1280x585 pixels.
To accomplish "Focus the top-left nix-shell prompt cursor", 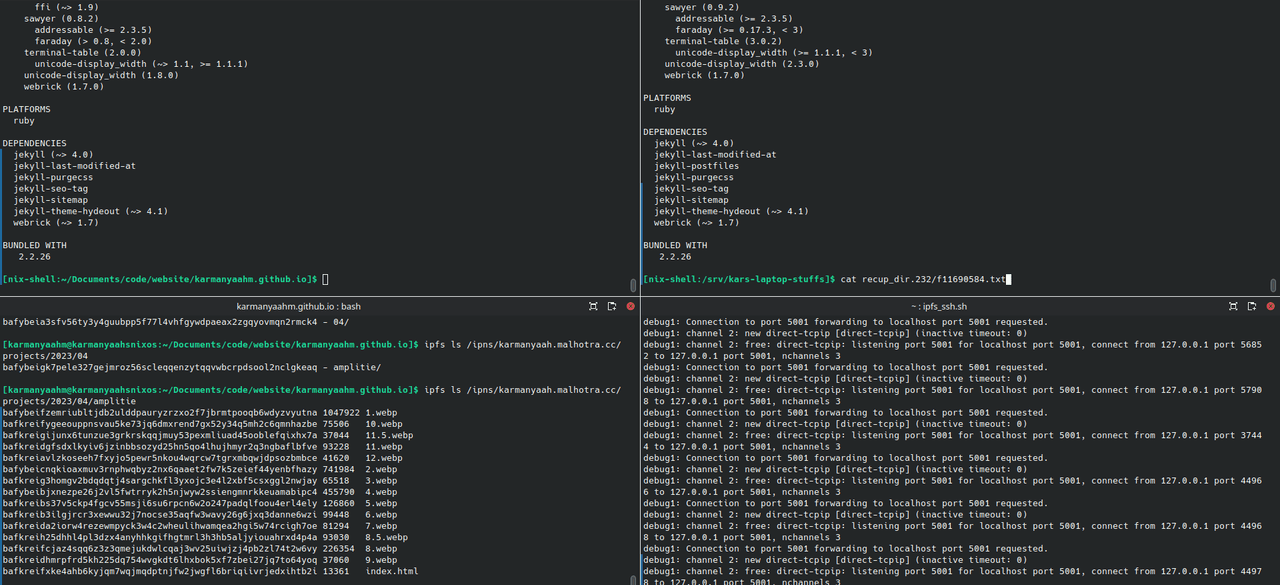I will 325,279.
